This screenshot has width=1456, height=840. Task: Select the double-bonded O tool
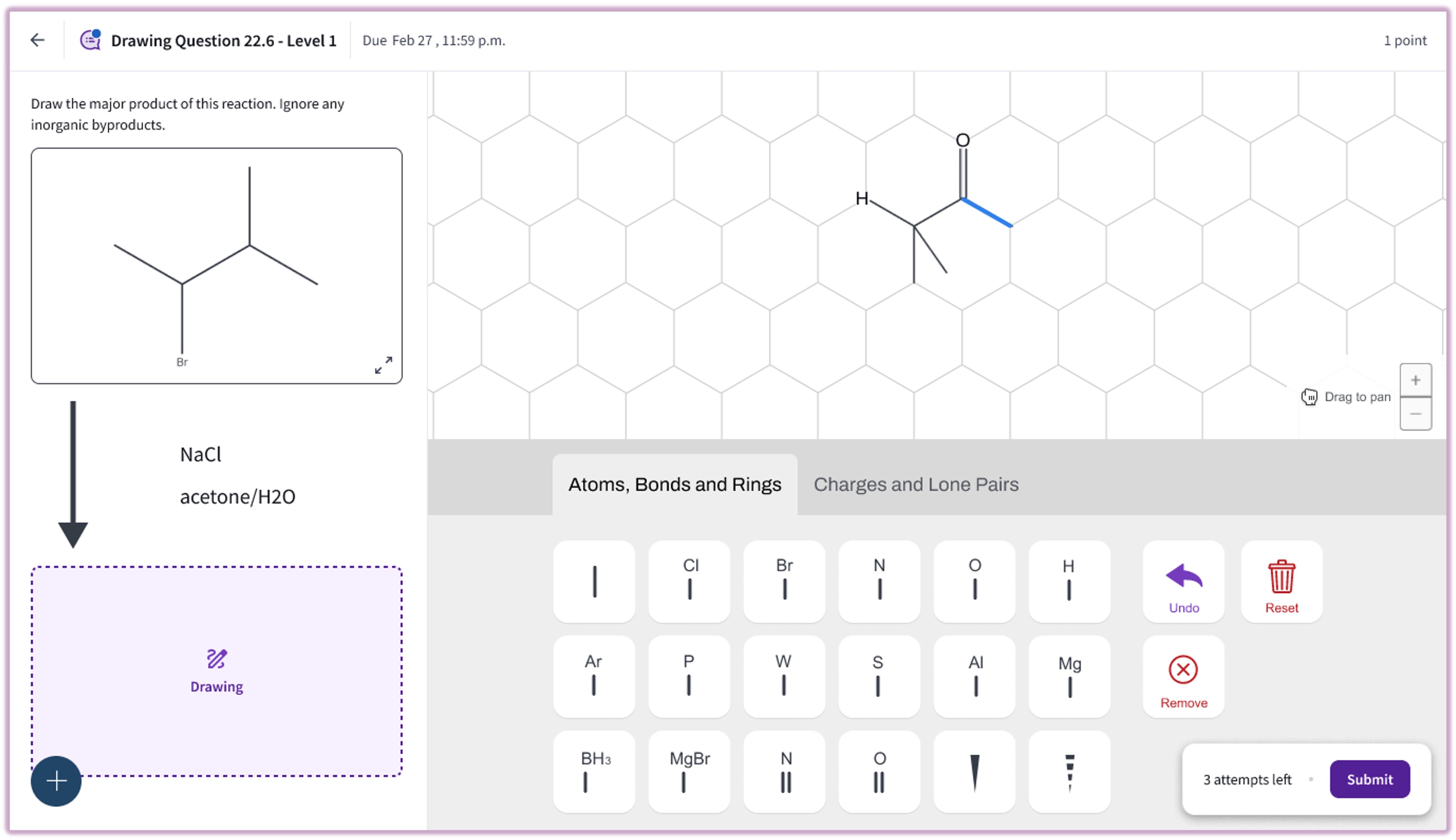coord(879,772)
